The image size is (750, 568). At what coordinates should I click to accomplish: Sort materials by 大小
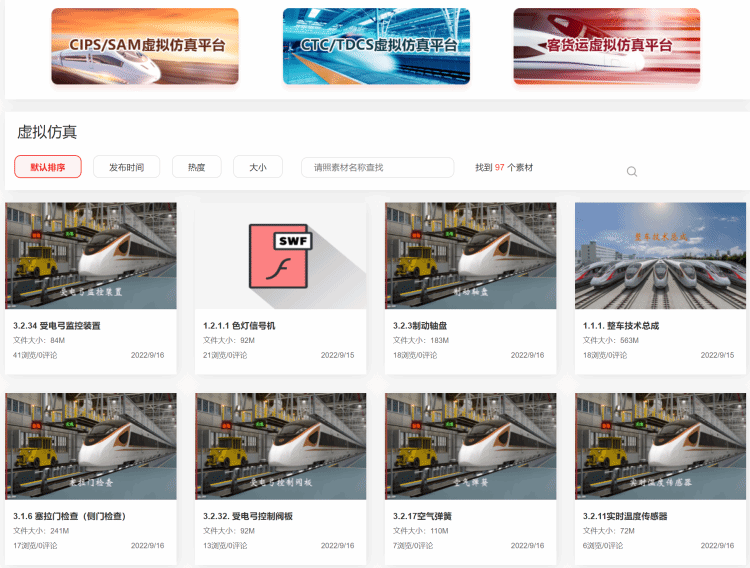click(x=258, y=167)
